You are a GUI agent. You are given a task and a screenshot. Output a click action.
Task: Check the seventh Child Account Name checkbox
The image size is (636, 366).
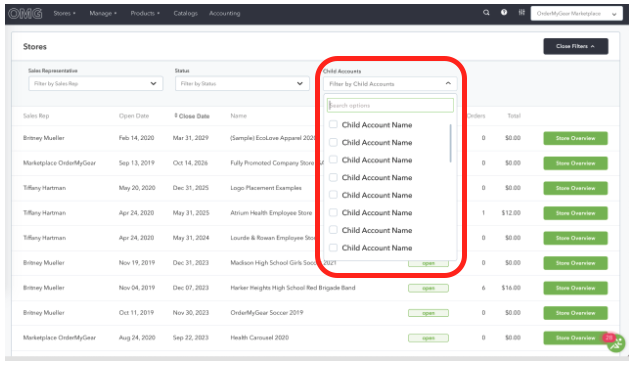[333, 230]
